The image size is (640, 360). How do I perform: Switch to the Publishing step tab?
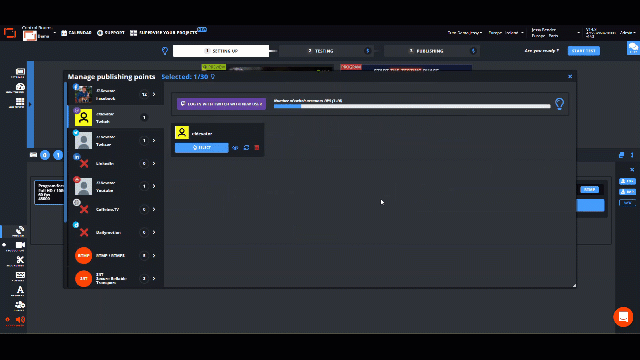431,51
